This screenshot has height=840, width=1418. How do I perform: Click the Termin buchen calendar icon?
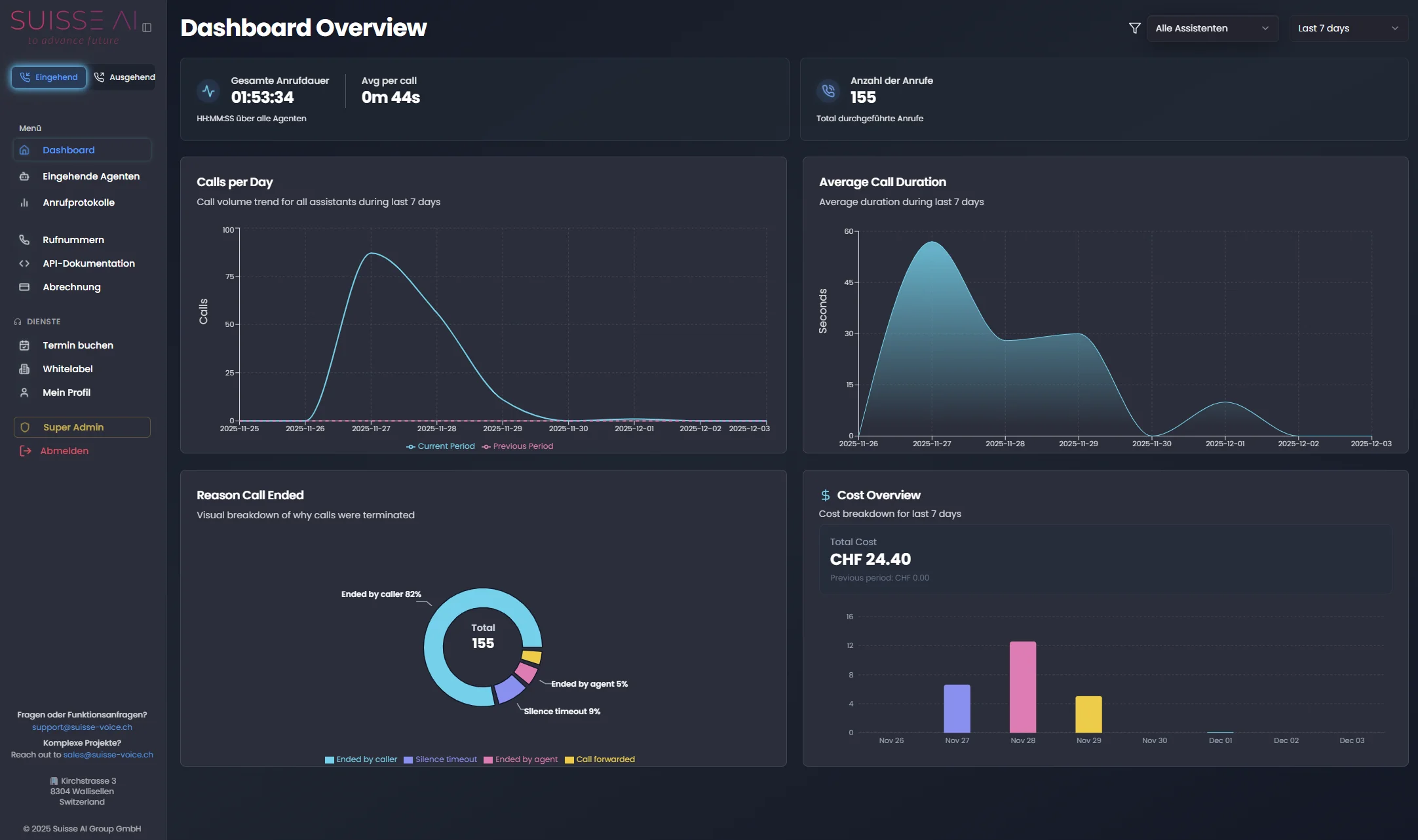[x=24, y=345]
